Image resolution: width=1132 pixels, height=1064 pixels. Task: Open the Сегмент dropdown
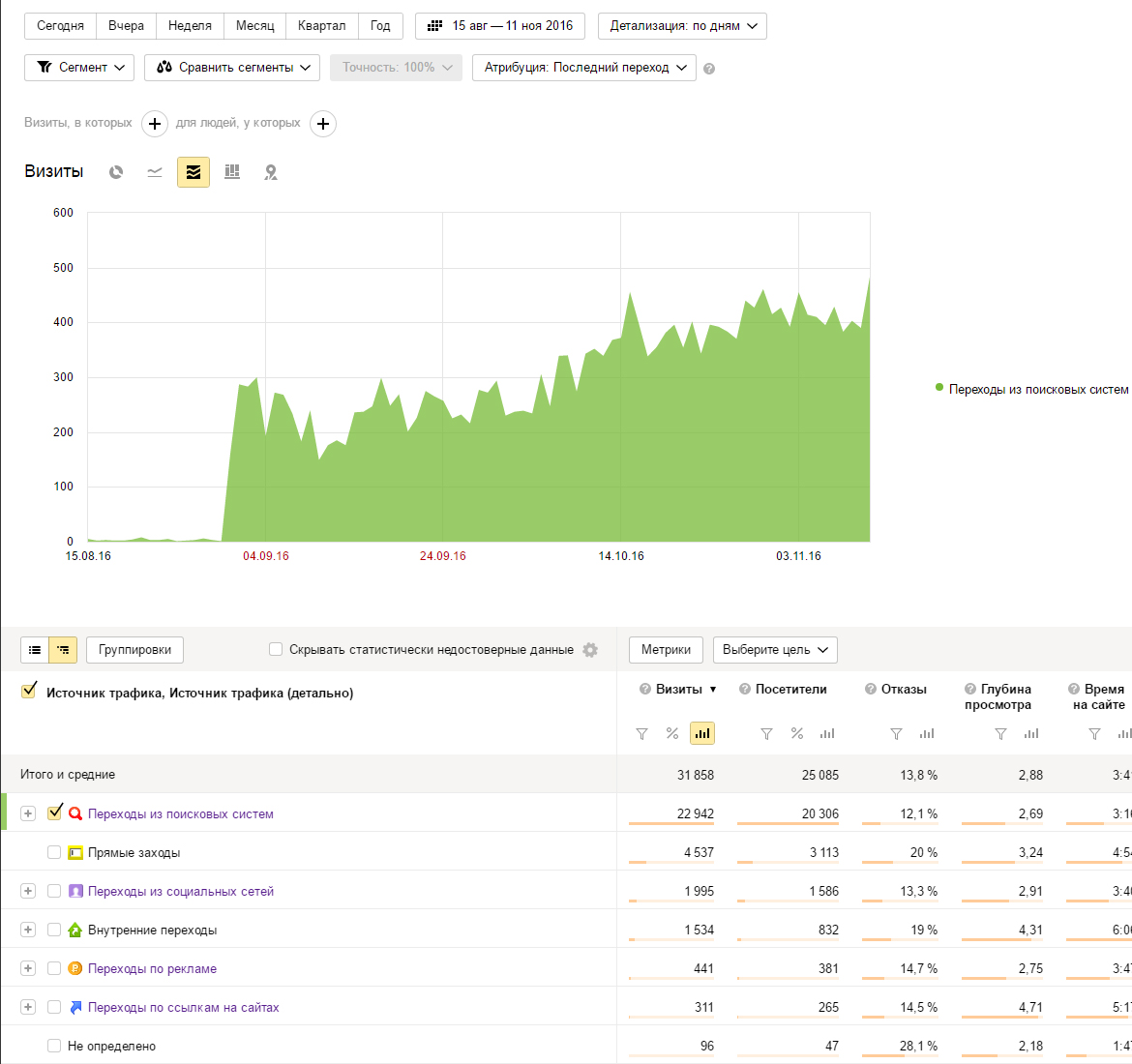79,67
